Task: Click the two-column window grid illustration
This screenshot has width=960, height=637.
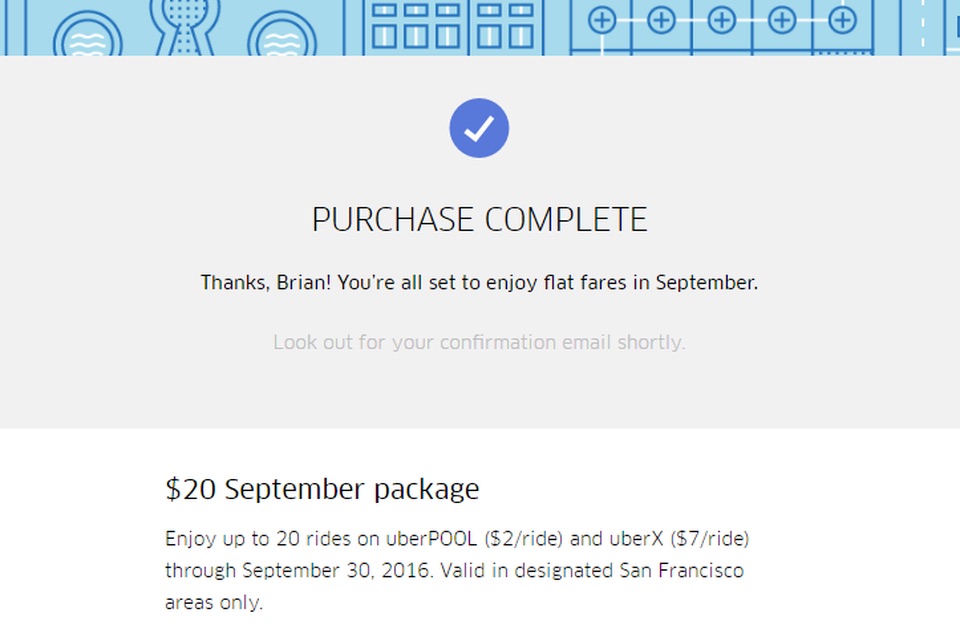Action: click(504, 24)
